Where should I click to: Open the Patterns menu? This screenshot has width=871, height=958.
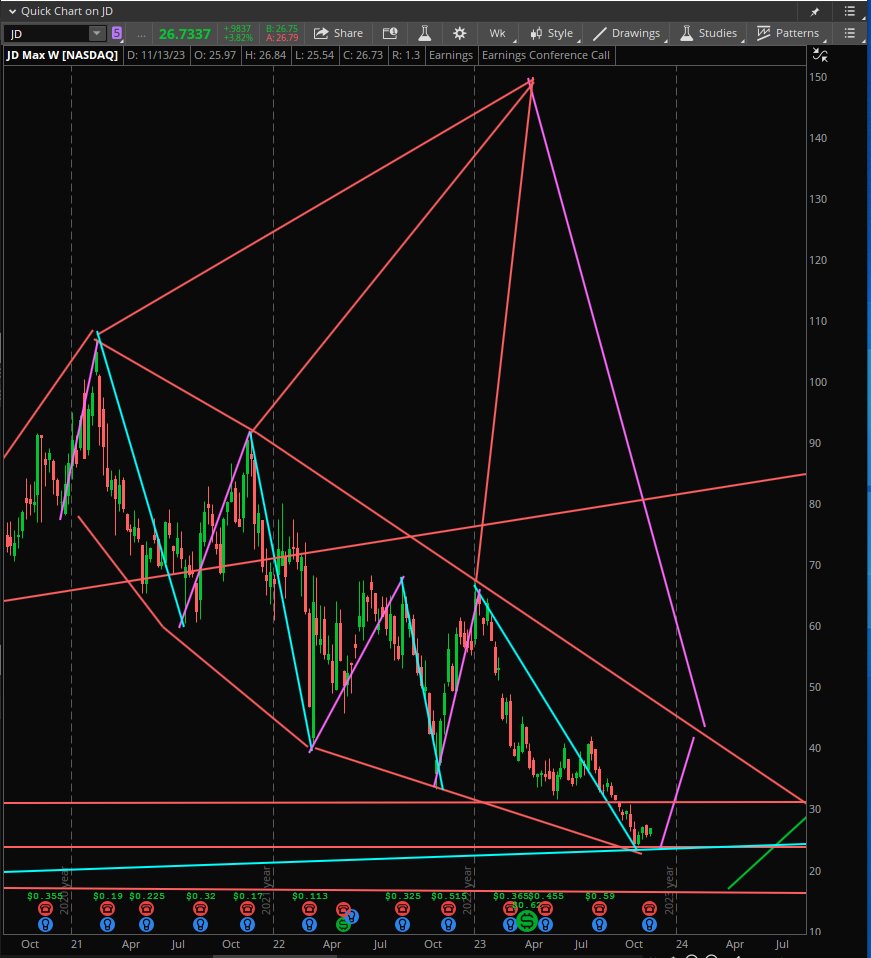pyautogui.click(x=788, y=33)
